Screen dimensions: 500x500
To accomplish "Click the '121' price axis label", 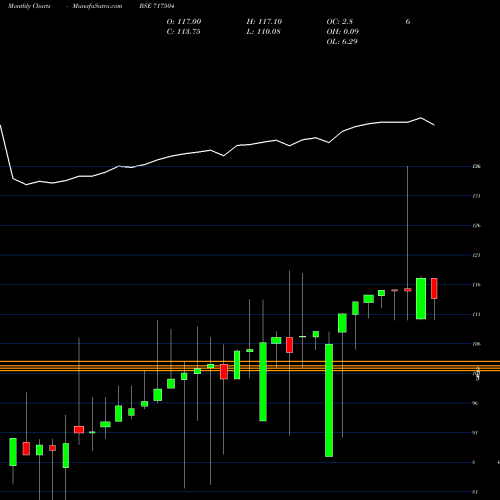I will pyautogui.click(x=476, y=255).
